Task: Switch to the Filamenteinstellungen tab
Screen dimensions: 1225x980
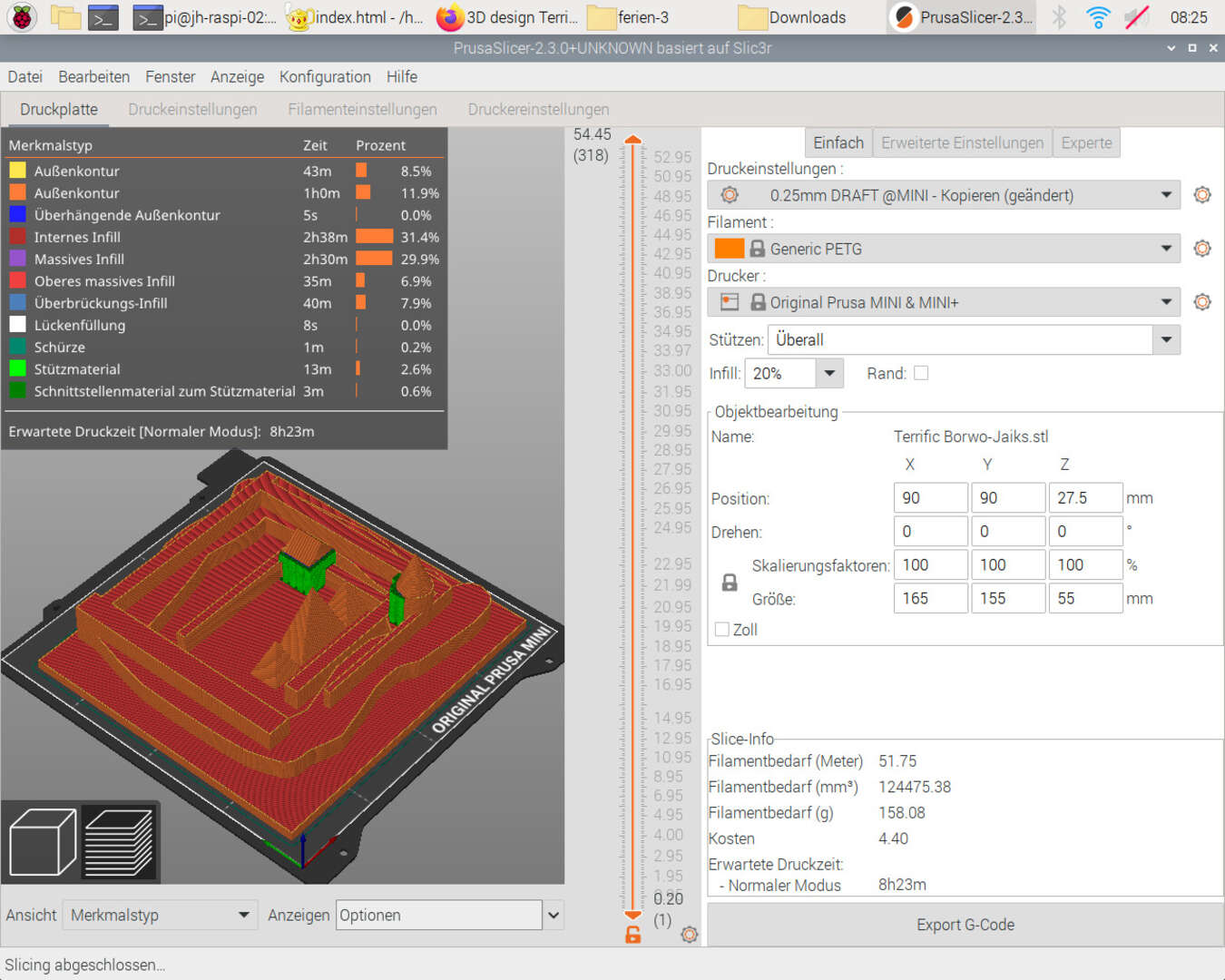Action: tap(362, 110)
